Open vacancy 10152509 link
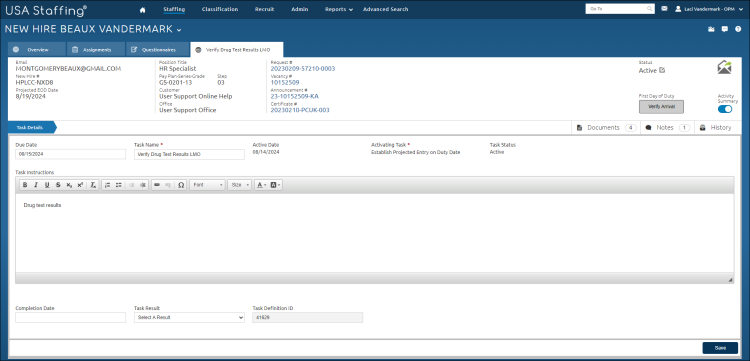The width and height of the screenshot is (750, 361). point(285,82)
